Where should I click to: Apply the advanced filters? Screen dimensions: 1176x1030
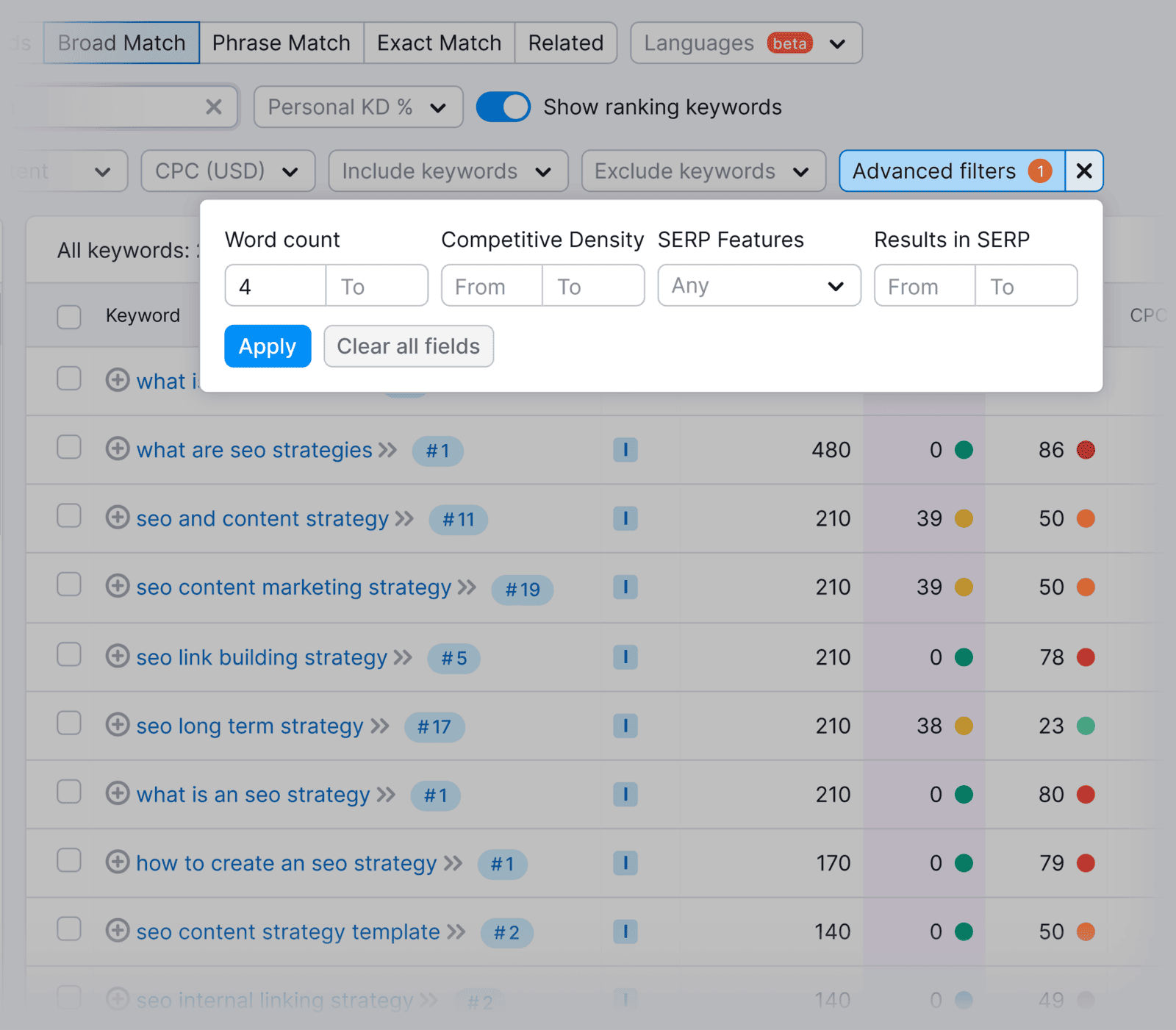pyautogui.click(x=268, y=346)
